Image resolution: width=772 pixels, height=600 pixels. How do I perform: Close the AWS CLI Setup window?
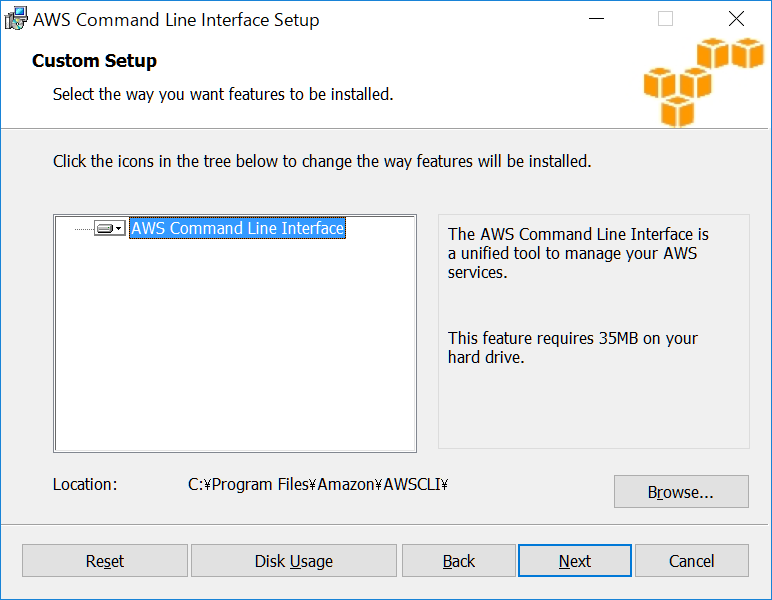pyautogui.click(x=736, y=19)
